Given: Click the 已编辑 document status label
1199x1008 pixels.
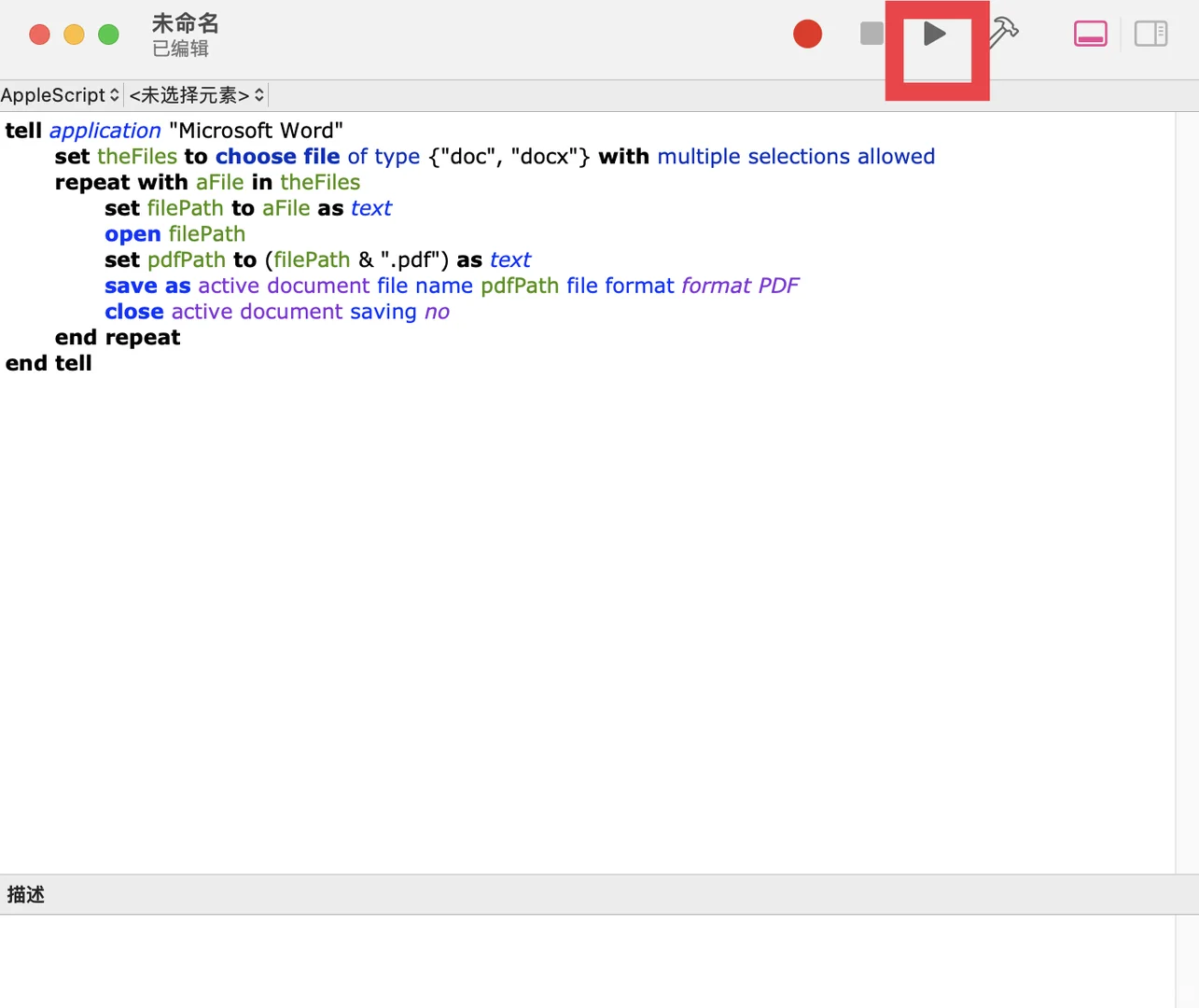Looking at the screenshot, I should point(179,49).
